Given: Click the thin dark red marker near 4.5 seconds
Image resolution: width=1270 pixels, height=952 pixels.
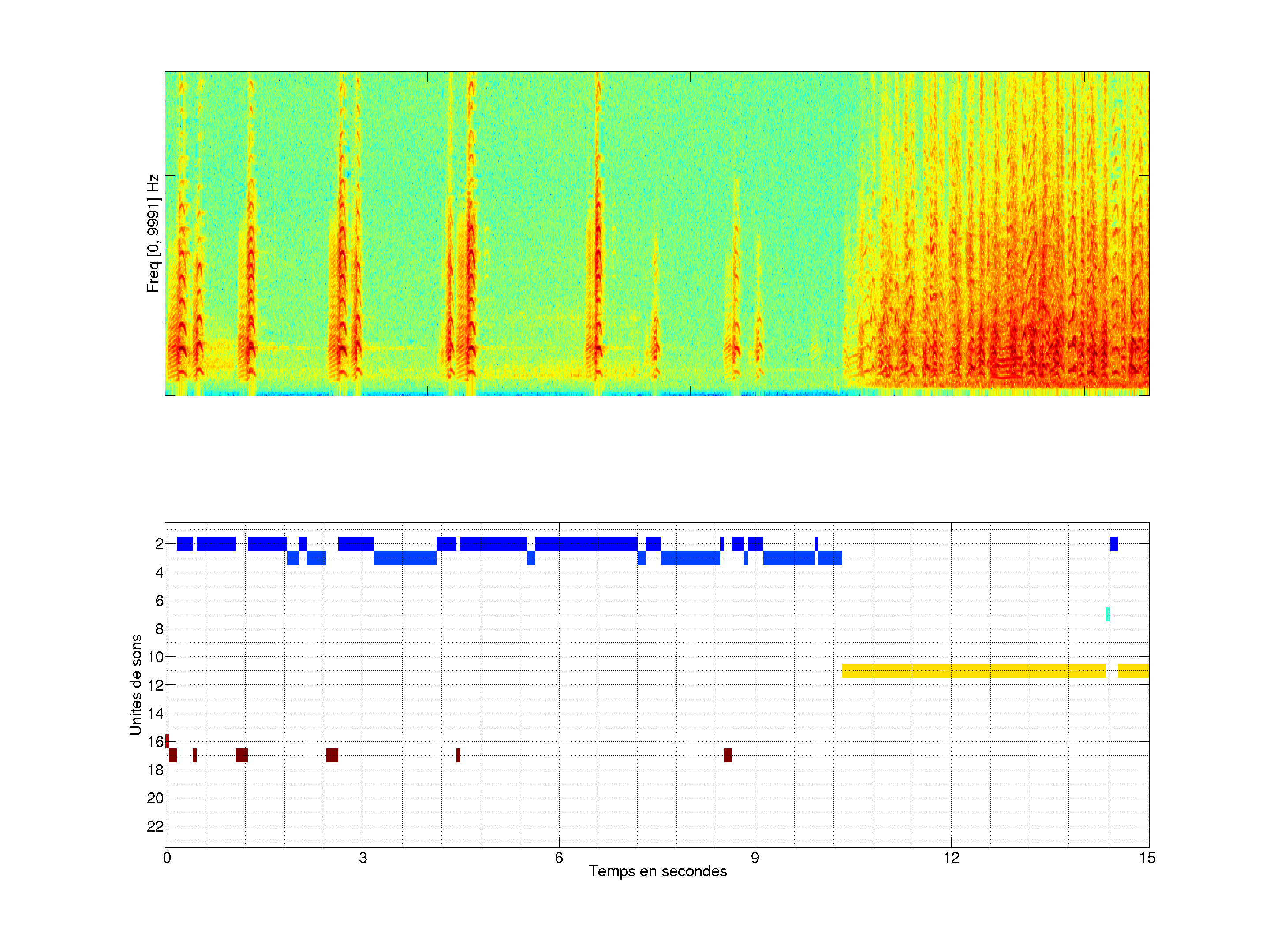Looking at the screenshot, I should pyautogui.click(x=458, y=755).
